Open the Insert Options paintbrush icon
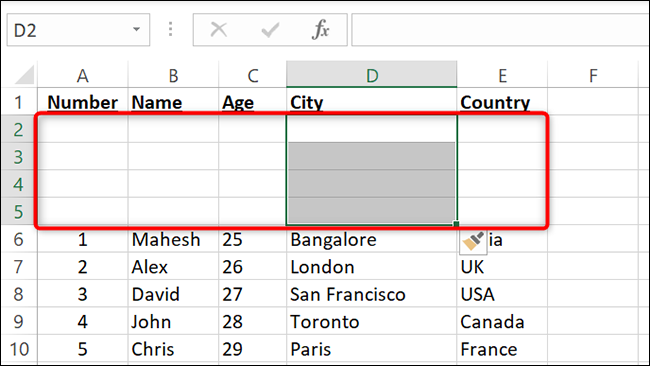 [473, 242]
